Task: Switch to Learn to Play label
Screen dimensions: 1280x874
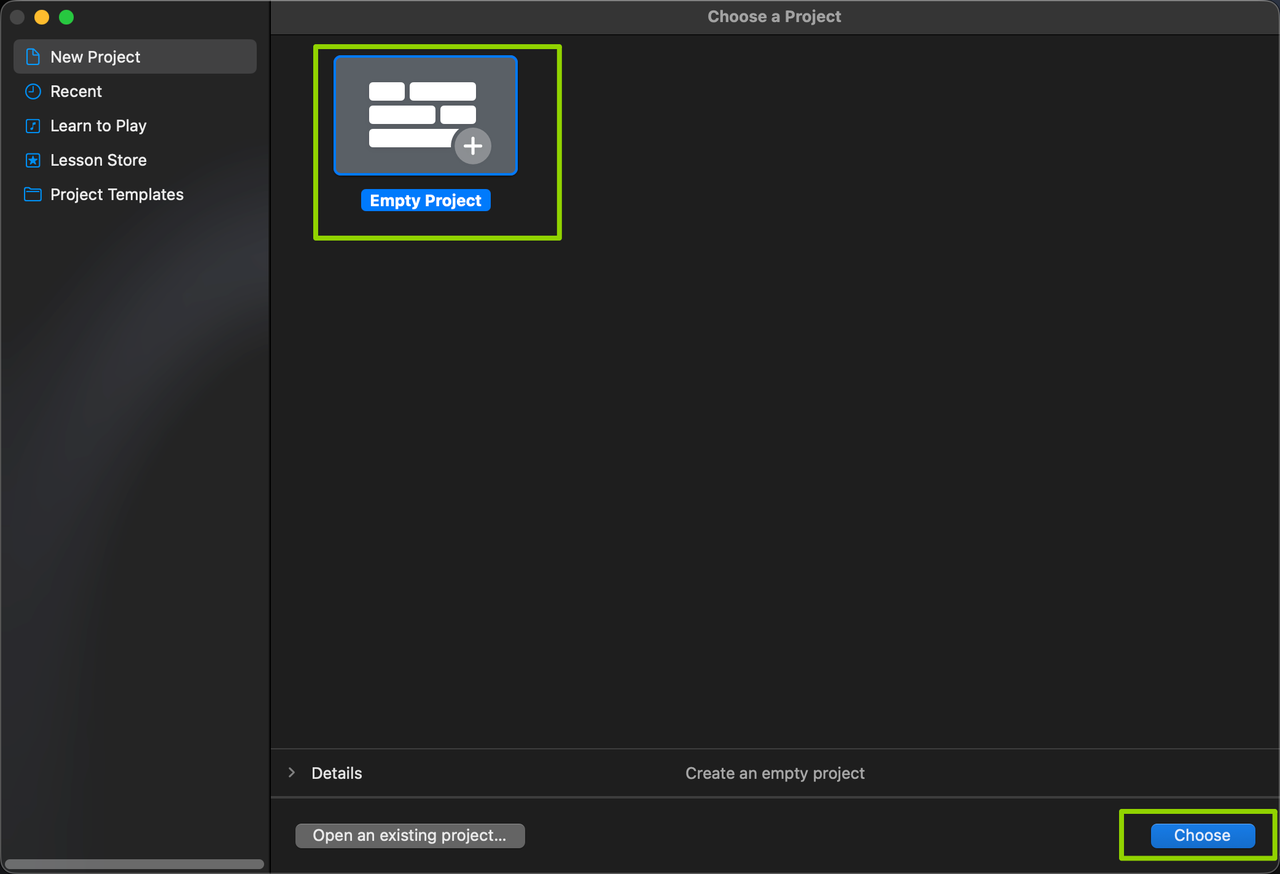Action: point(98,126)
